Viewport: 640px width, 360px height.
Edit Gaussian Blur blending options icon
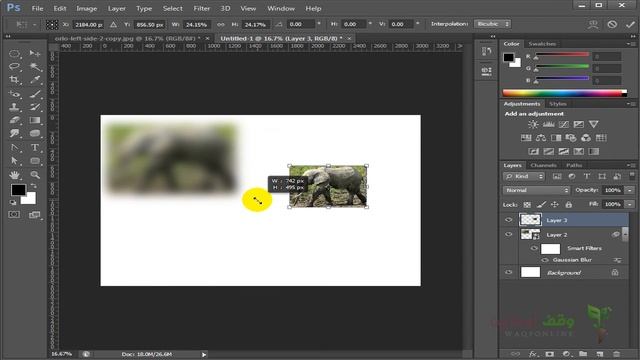click(x=617, y=260)
